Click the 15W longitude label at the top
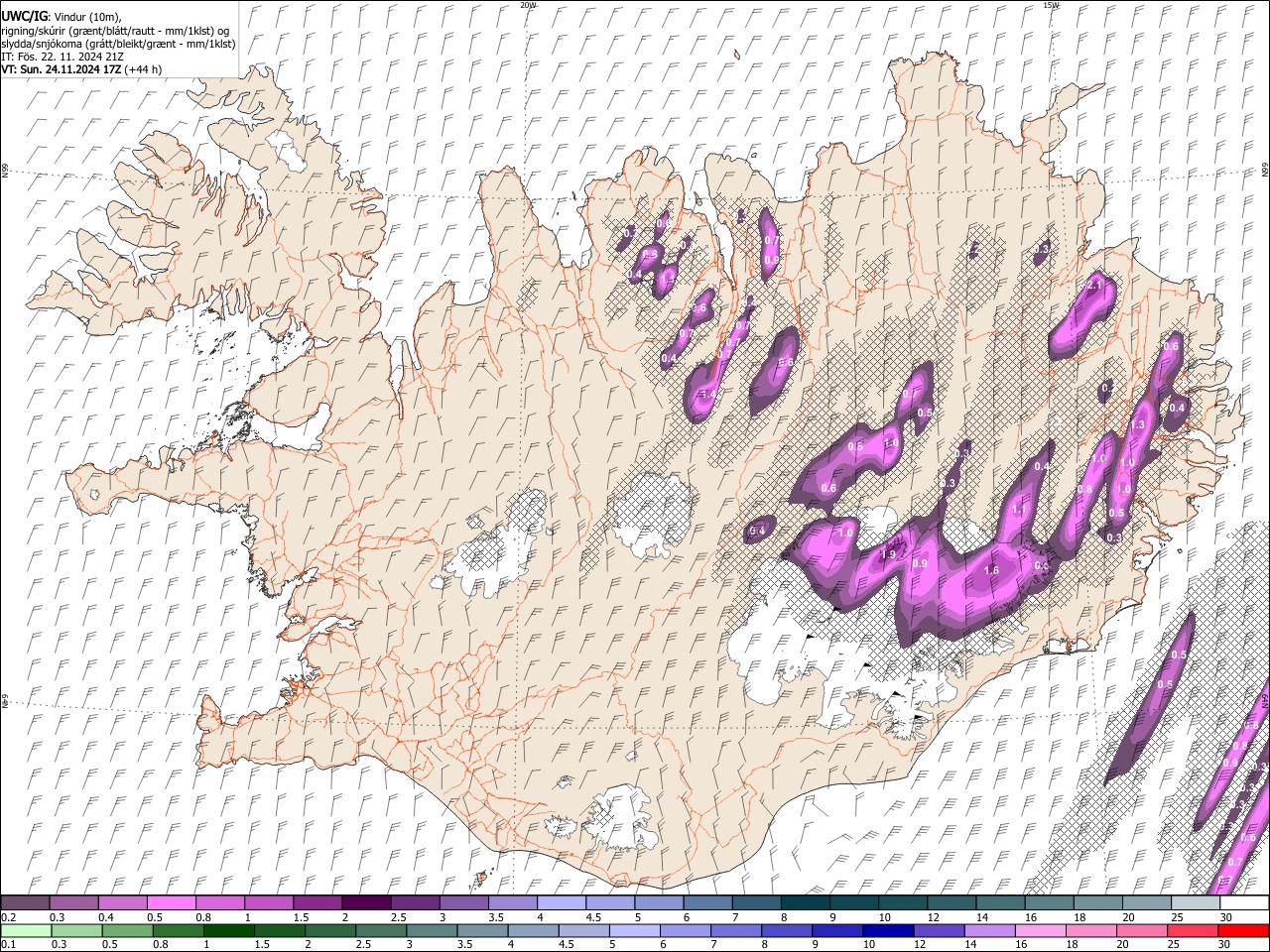This screenshot has width=1270, height=952. coord(1051,5)
